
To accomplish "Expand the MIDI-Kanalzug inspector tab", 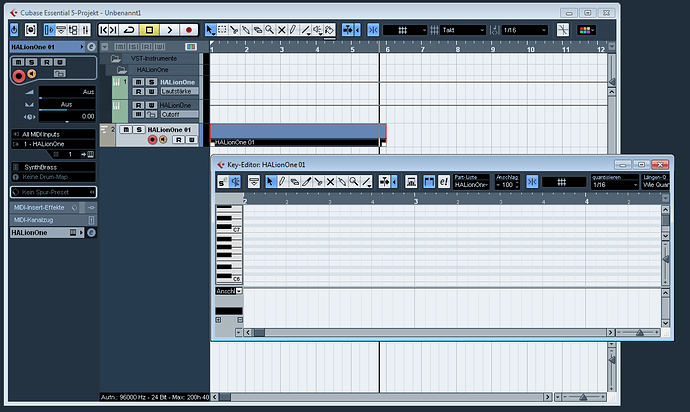I will 53,220.
